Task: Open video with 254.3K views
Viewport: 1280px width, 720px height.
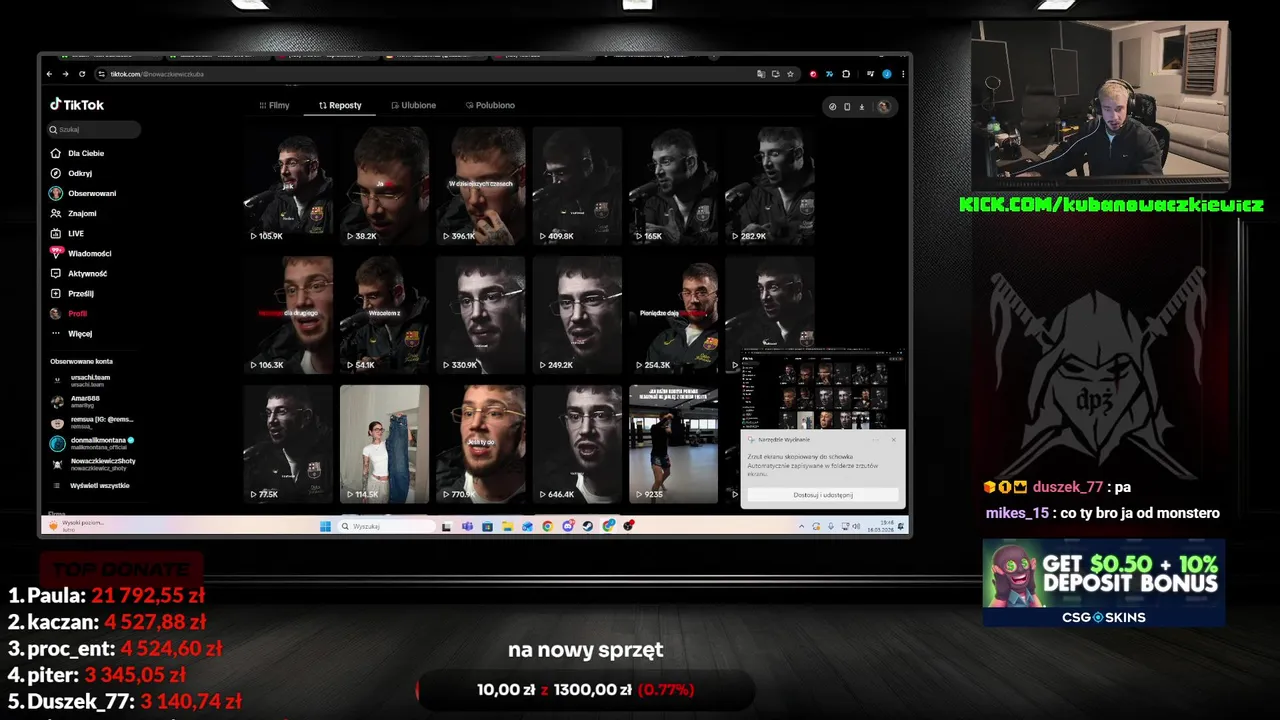Action: click(x=673, y=314)
